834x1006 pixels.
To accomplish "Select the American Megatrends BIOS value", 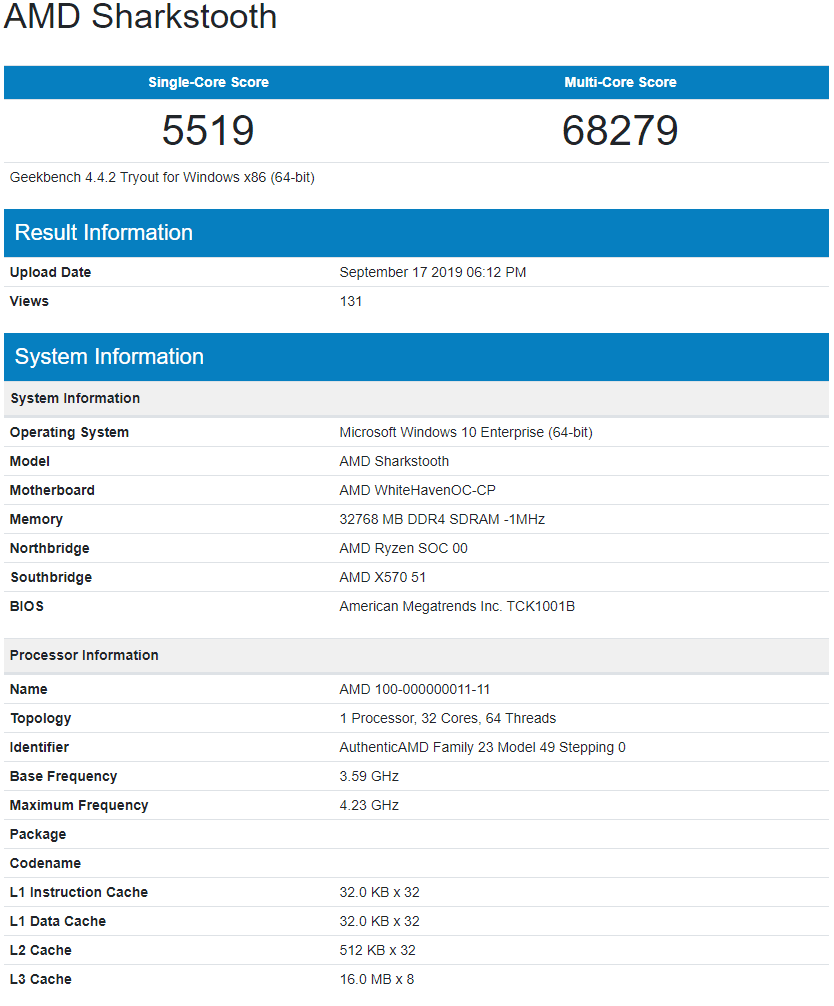I will pyautogui.click(x=458, y=606).
